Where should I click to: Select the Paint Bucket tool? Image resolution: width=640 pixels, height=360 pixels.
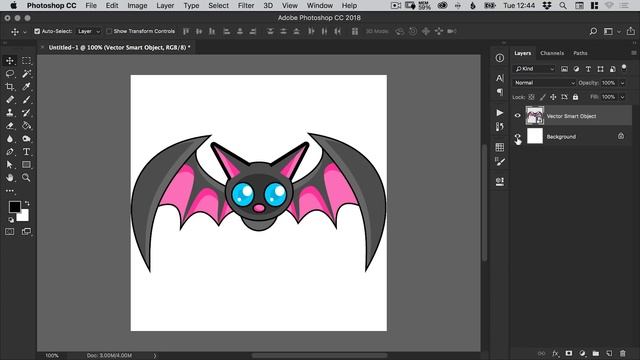pyautogui.click(x=26, y=126)
